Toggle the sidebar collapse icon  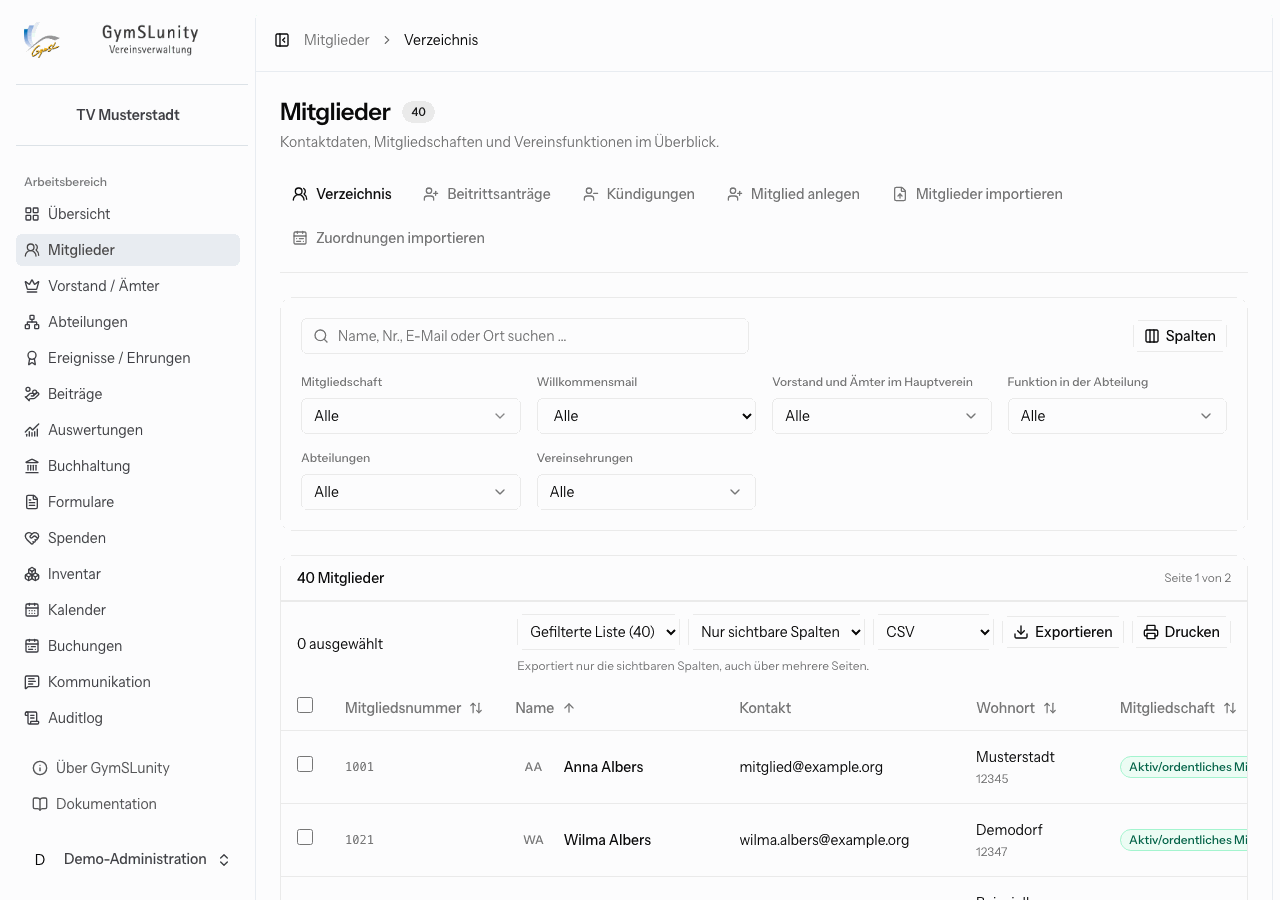point(282,40)
